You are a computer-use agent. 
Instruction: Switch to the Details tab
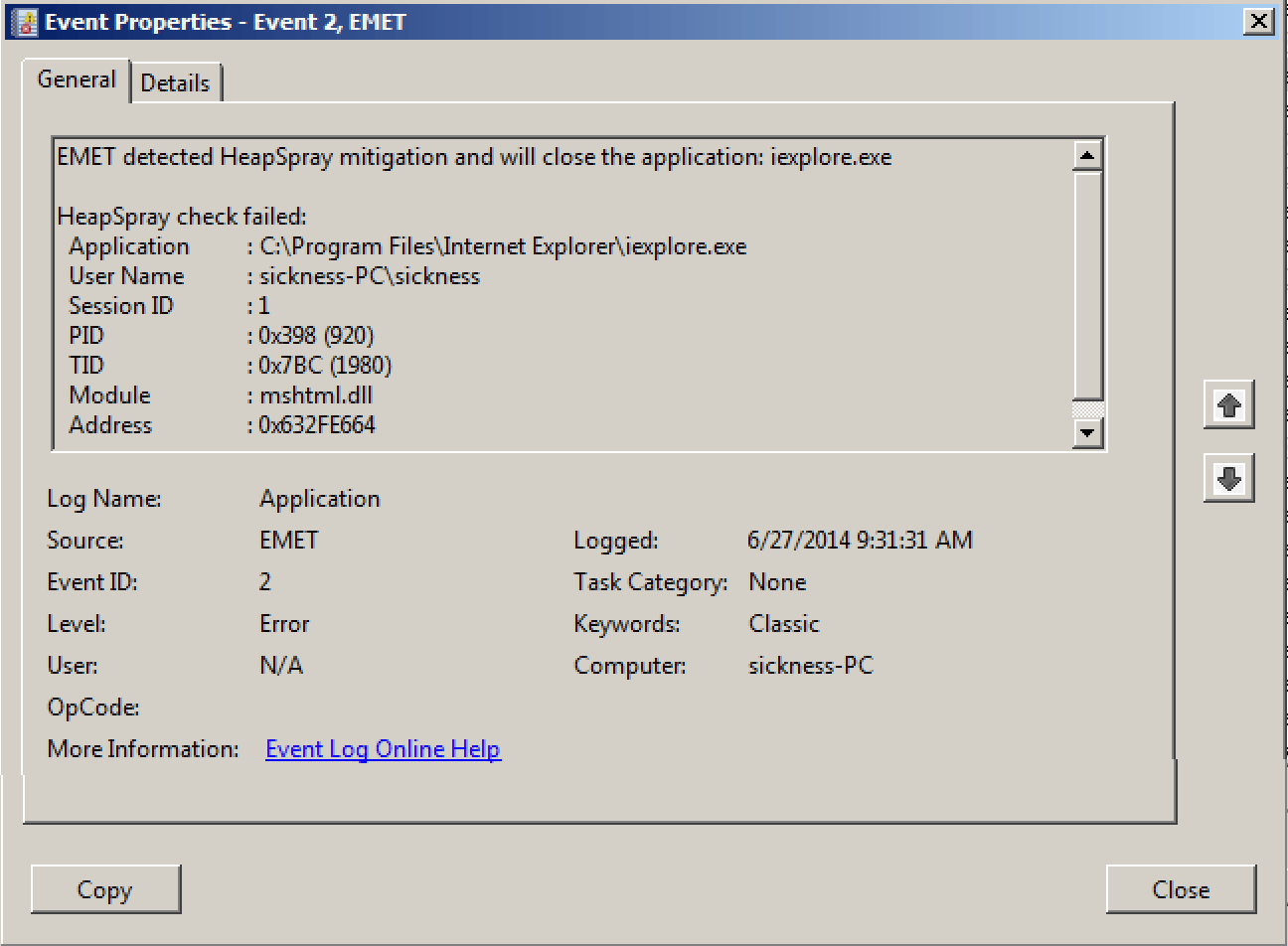(175, 83)
